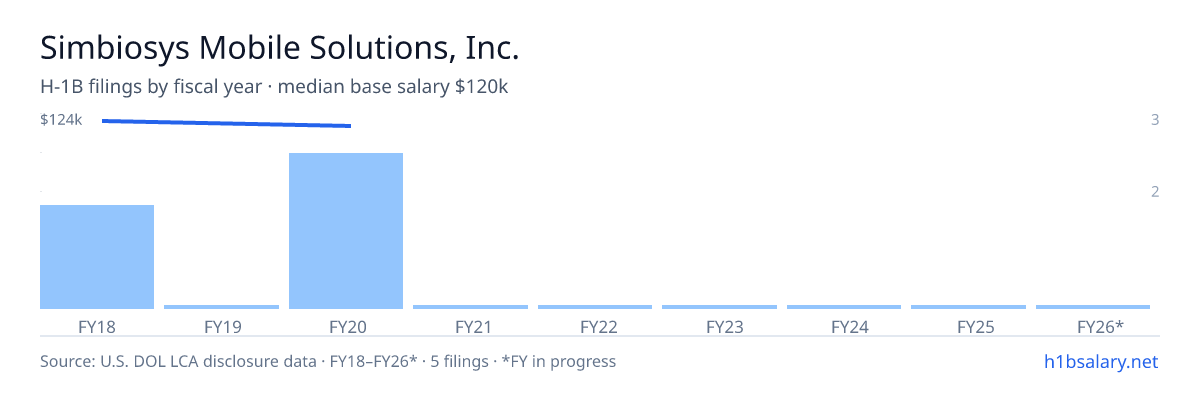This screenshot has width=1200, height=400.
Task: Click the FY26* axis label
Action: pos(1100,326)
